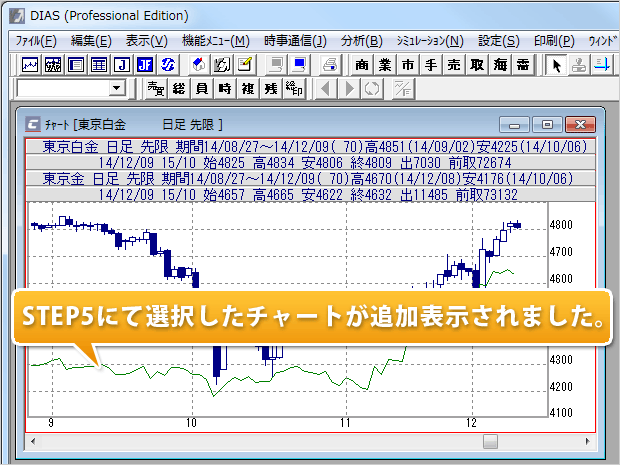Open the empty combo box dropdown

[x=118, y=89]
